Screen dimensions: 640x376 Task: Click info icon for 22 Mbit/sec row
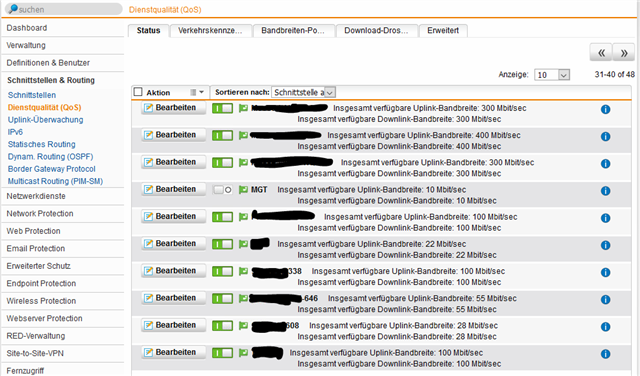605,245
